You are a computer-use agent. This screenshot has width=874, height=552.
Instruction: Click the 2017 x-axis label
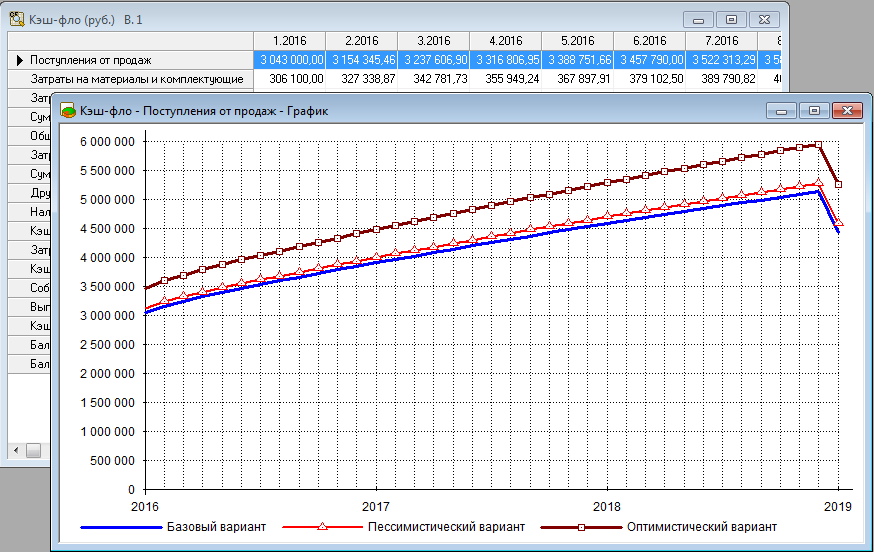(376, 506)
